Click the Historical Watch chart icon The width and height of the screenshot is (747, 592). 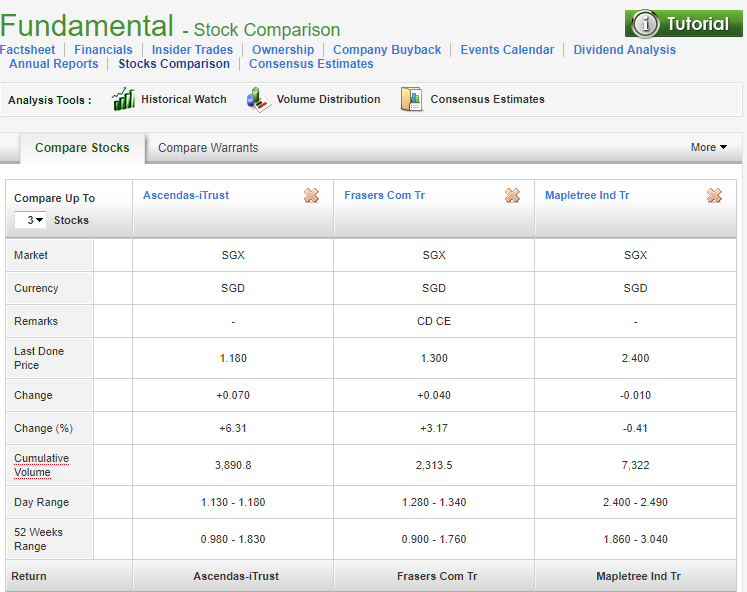123,99
